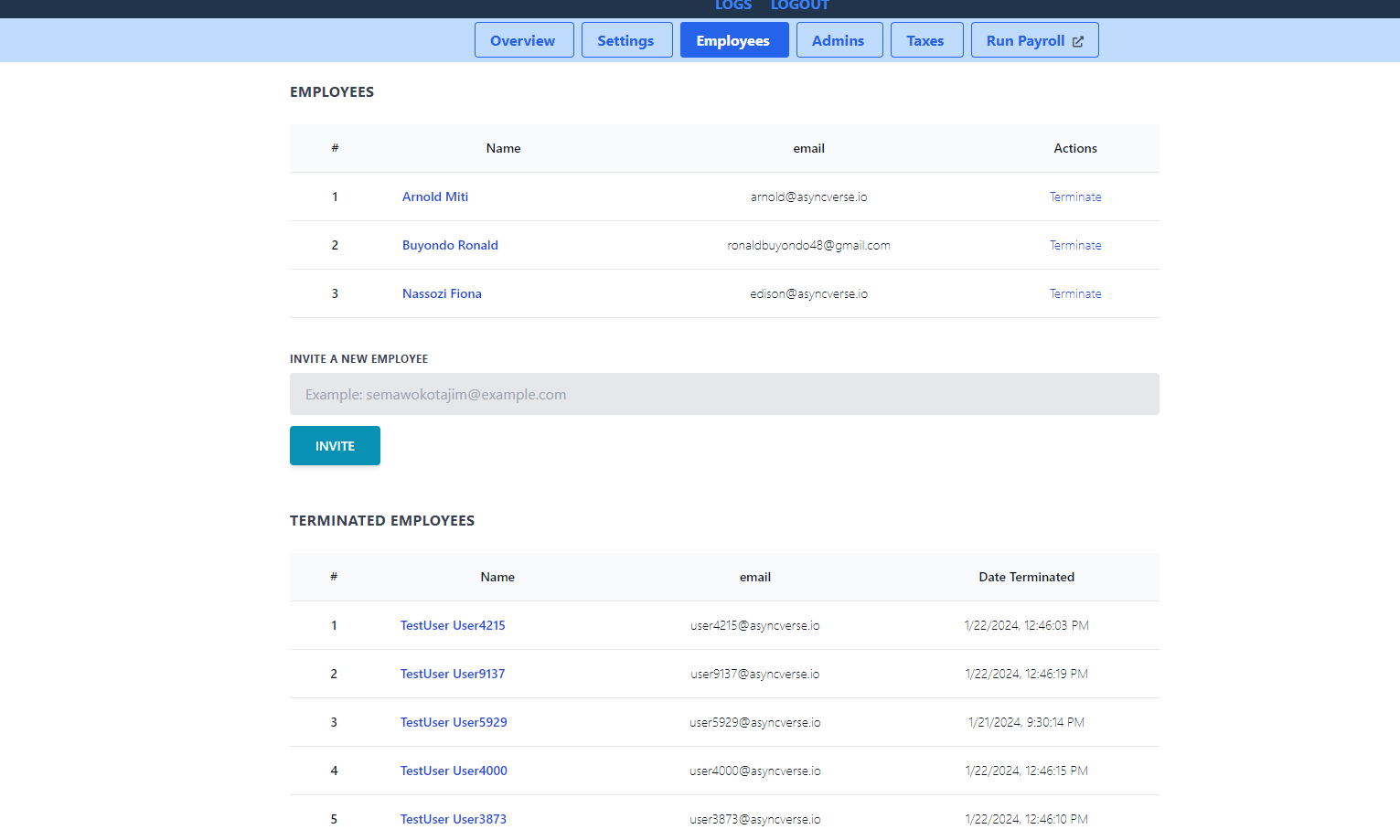Open terminated employee TestUser User5929
This screenshot has height=840, width=1400.
(454, 722)
